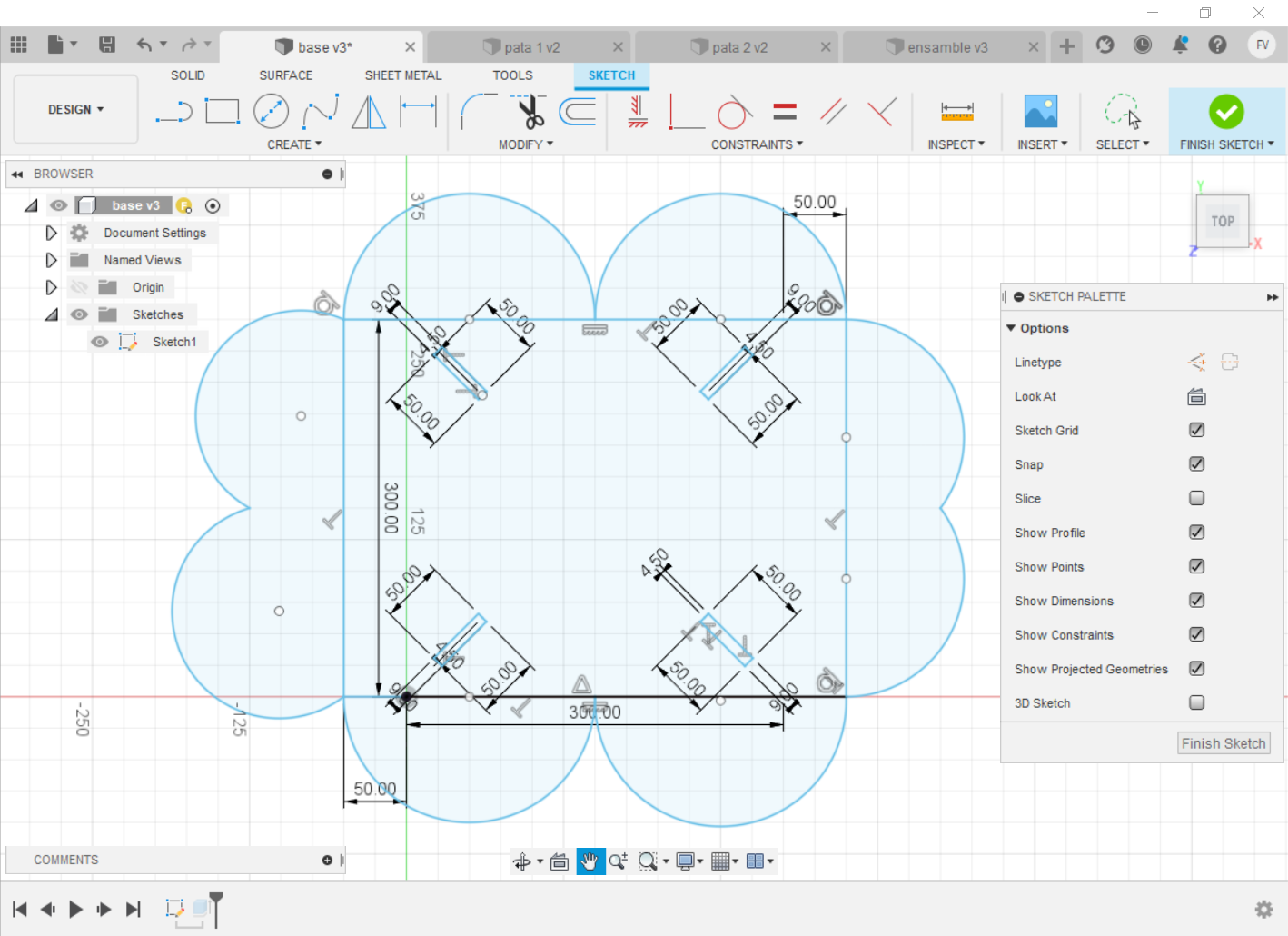Click the TOP face of the ViewCube
The height and width of the screenshot is (936, 1288).
click(1223, 221)
